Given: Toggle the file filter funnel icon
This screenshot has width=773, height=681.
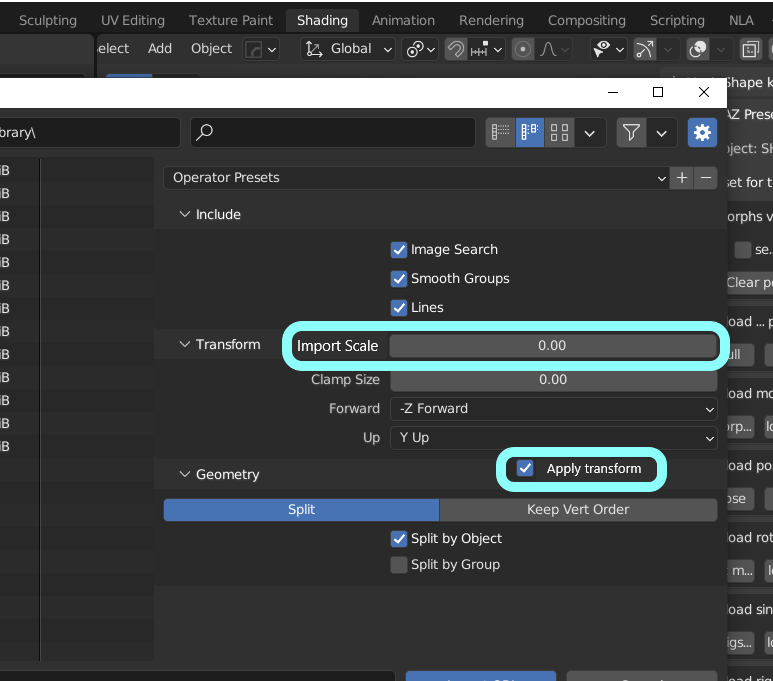Looking at the screenshot, I should pos(632,132).
